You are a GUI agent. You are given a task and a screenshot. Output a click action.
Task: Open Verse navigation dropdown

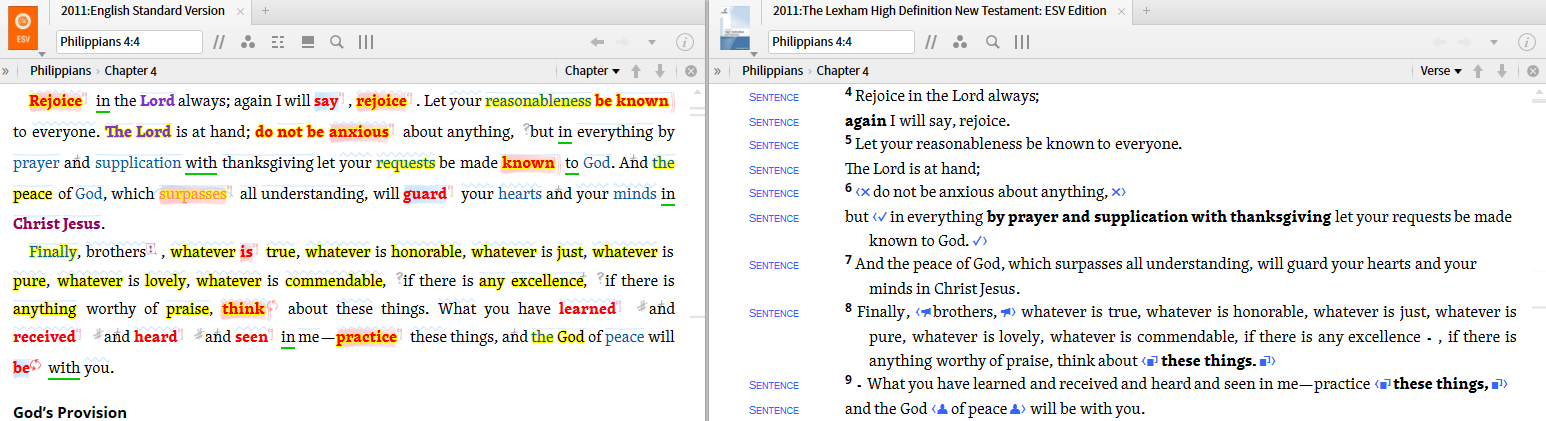[1441, 71]
